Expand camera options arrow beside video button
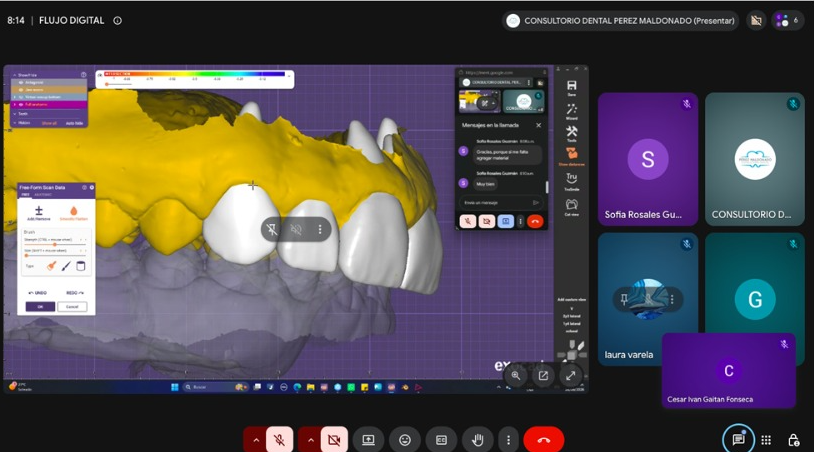 310,440
